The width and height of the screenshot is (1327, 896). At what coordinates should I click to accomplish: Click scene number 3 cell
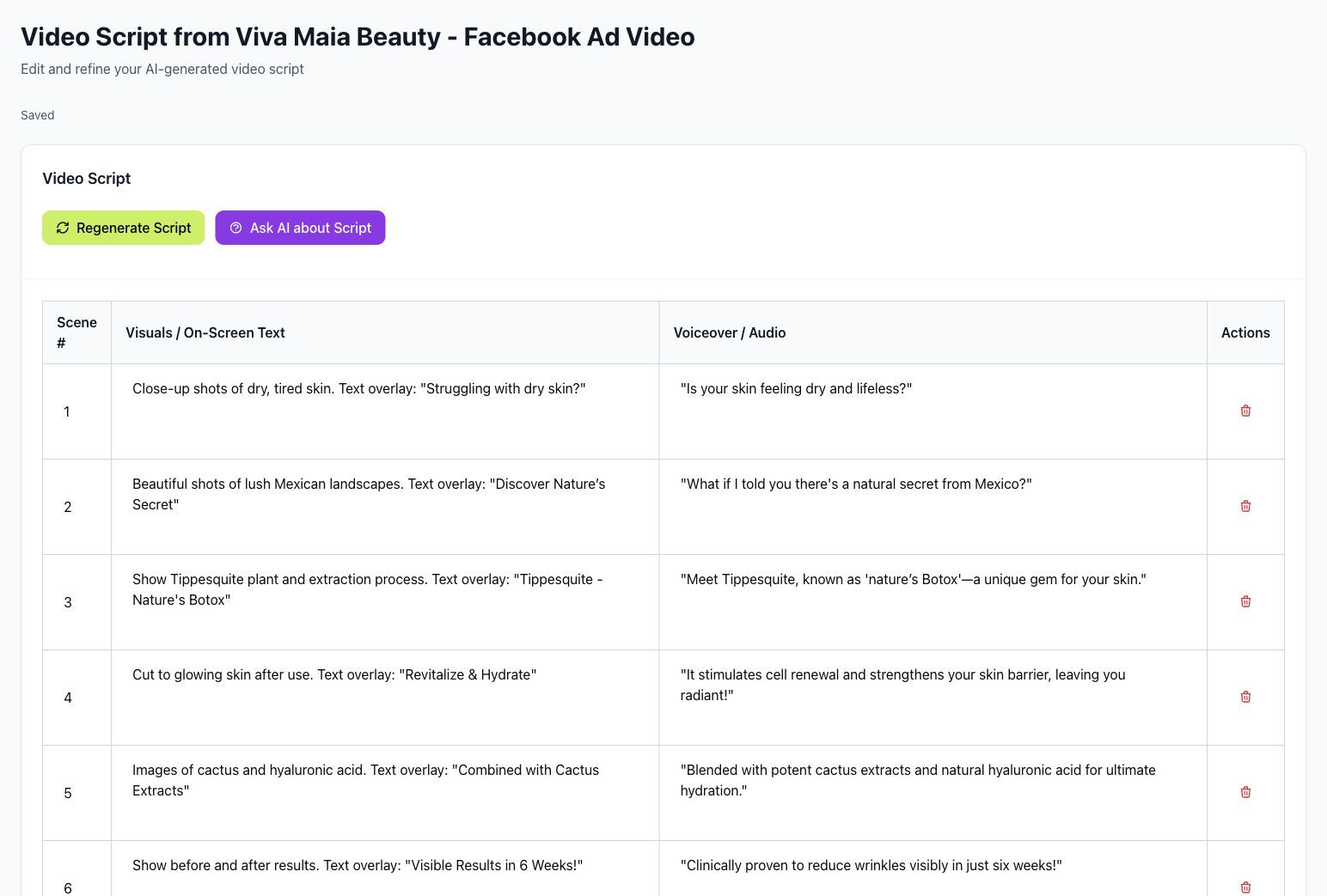tap(77, 602)
